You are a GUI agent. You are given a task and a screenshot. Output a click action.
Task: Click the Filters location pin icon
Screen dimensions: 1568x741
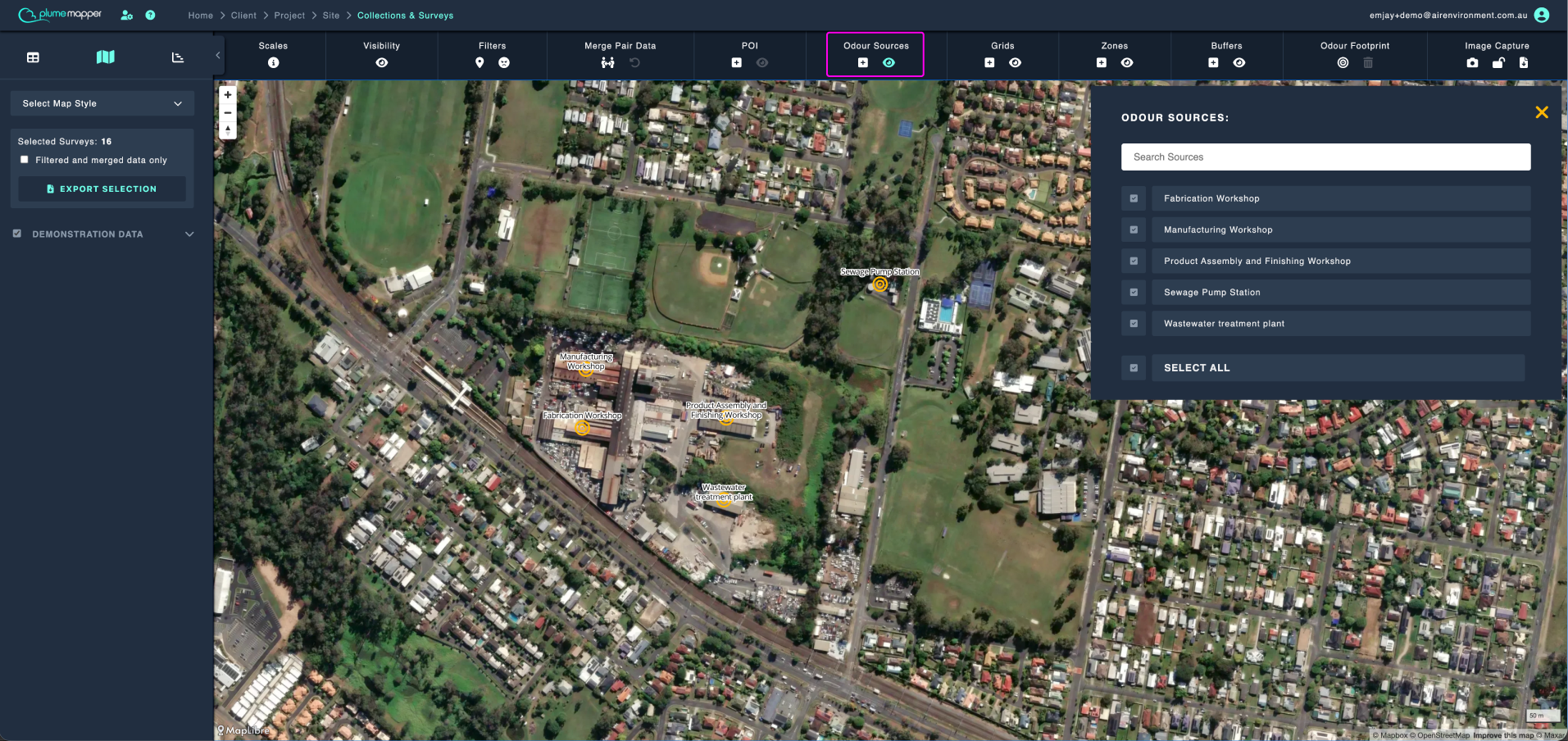479,62
